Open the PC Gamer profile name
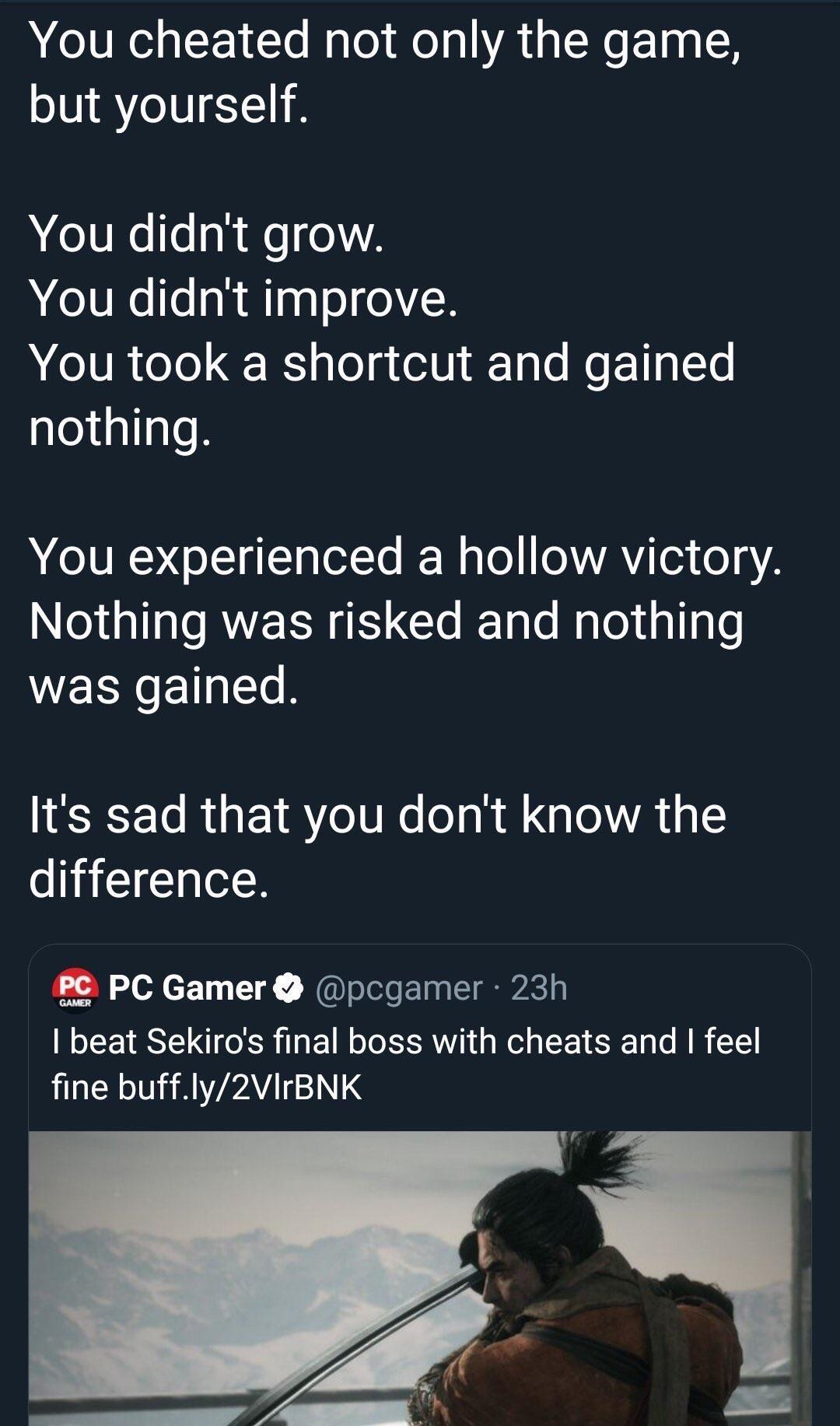840x1426 pixels. [187, 988]
